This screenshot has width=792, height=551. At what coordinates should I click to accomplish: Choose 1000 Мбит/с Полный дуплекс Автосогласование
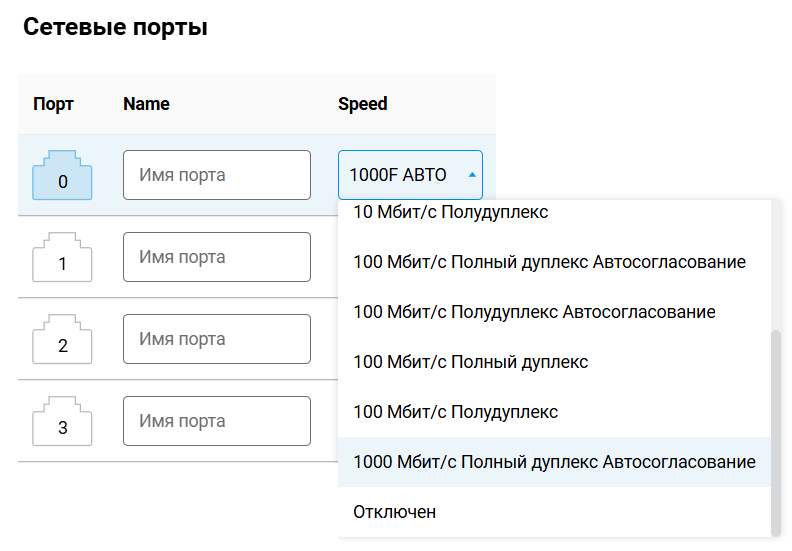coord(554,462)
